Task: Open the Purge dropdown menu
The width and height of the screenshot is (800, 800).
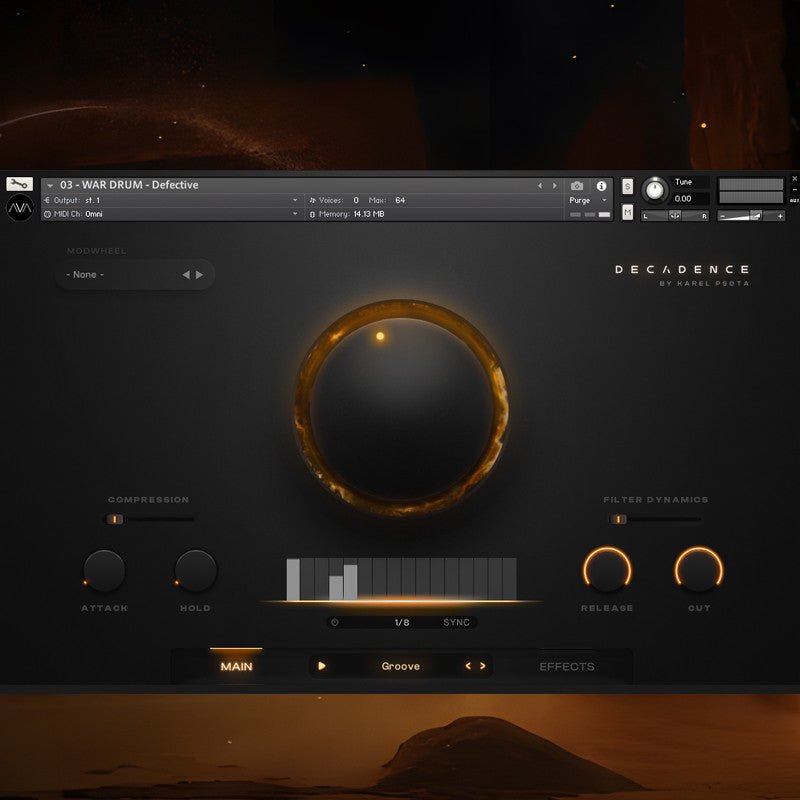Action: pyautogui.click(x=588, y=200)
